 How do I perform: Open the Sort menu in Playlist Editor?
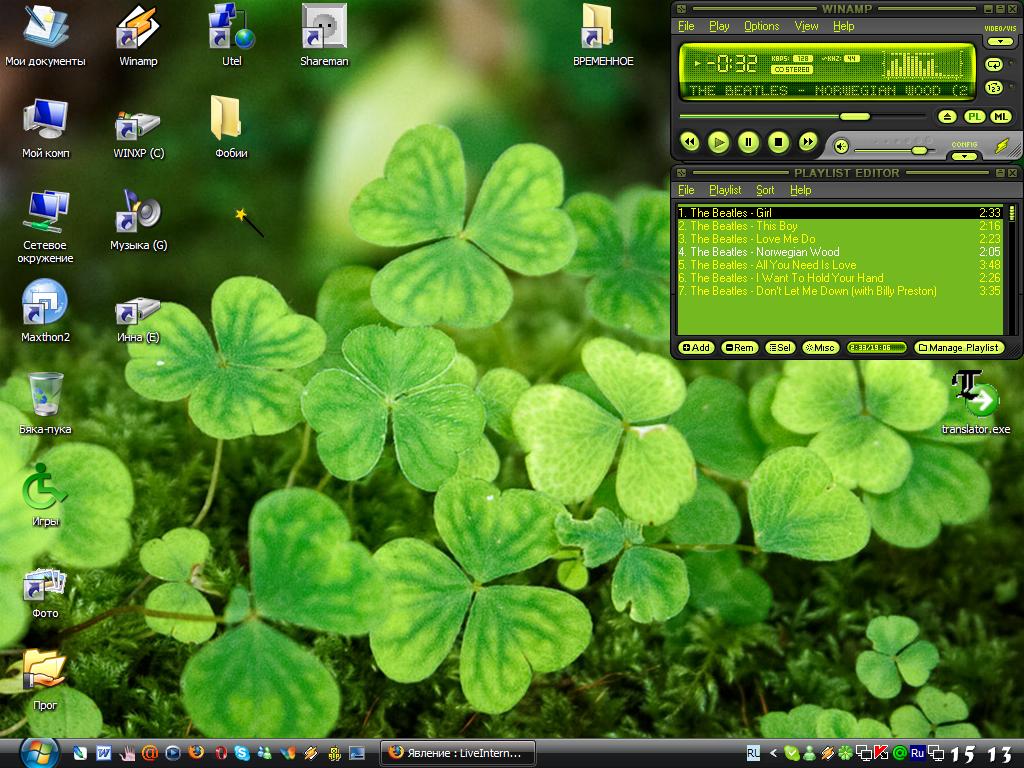(765, 190)
